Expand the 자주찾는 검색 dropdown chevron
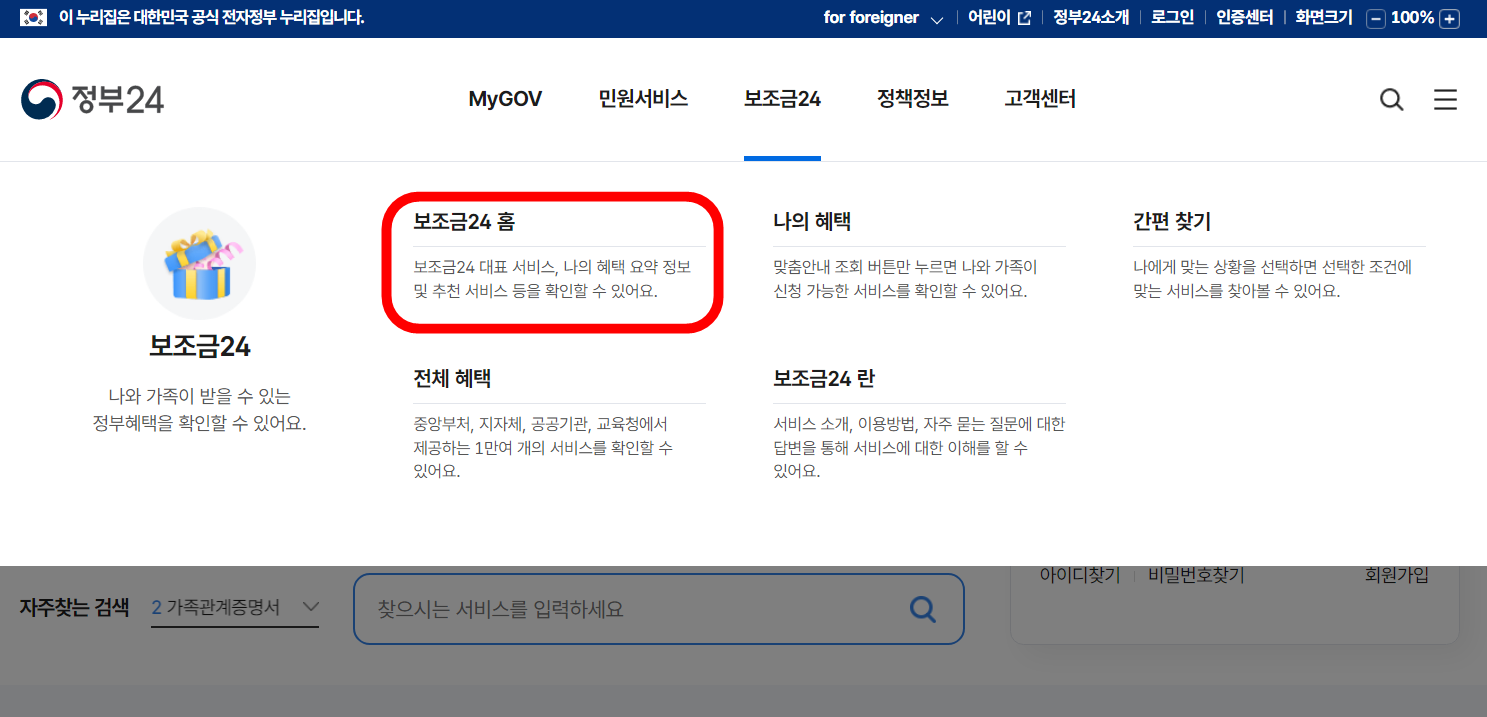 [310, 607]
